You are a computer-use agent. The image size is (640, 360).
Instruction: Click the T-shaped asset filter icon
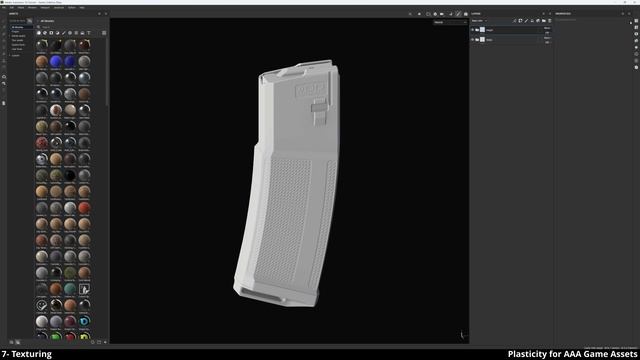coord(89,33)
